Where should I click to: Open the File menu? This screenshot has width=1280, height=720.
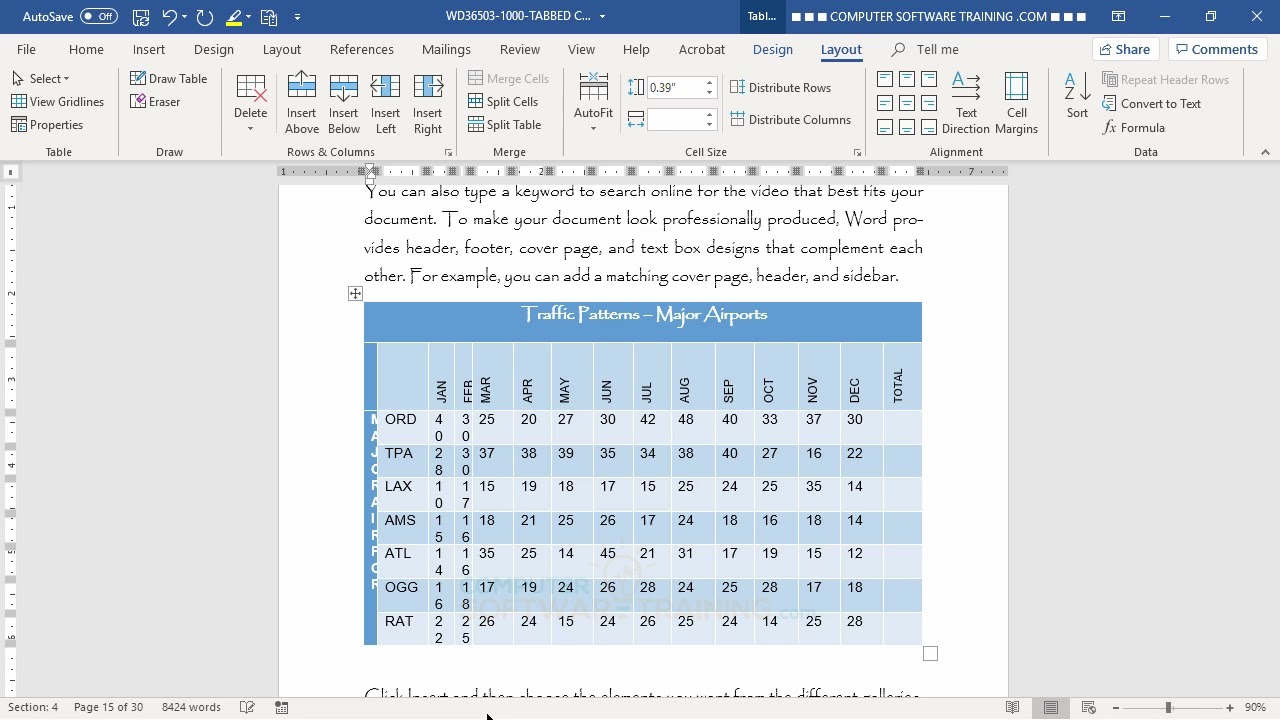coord(26,49)
